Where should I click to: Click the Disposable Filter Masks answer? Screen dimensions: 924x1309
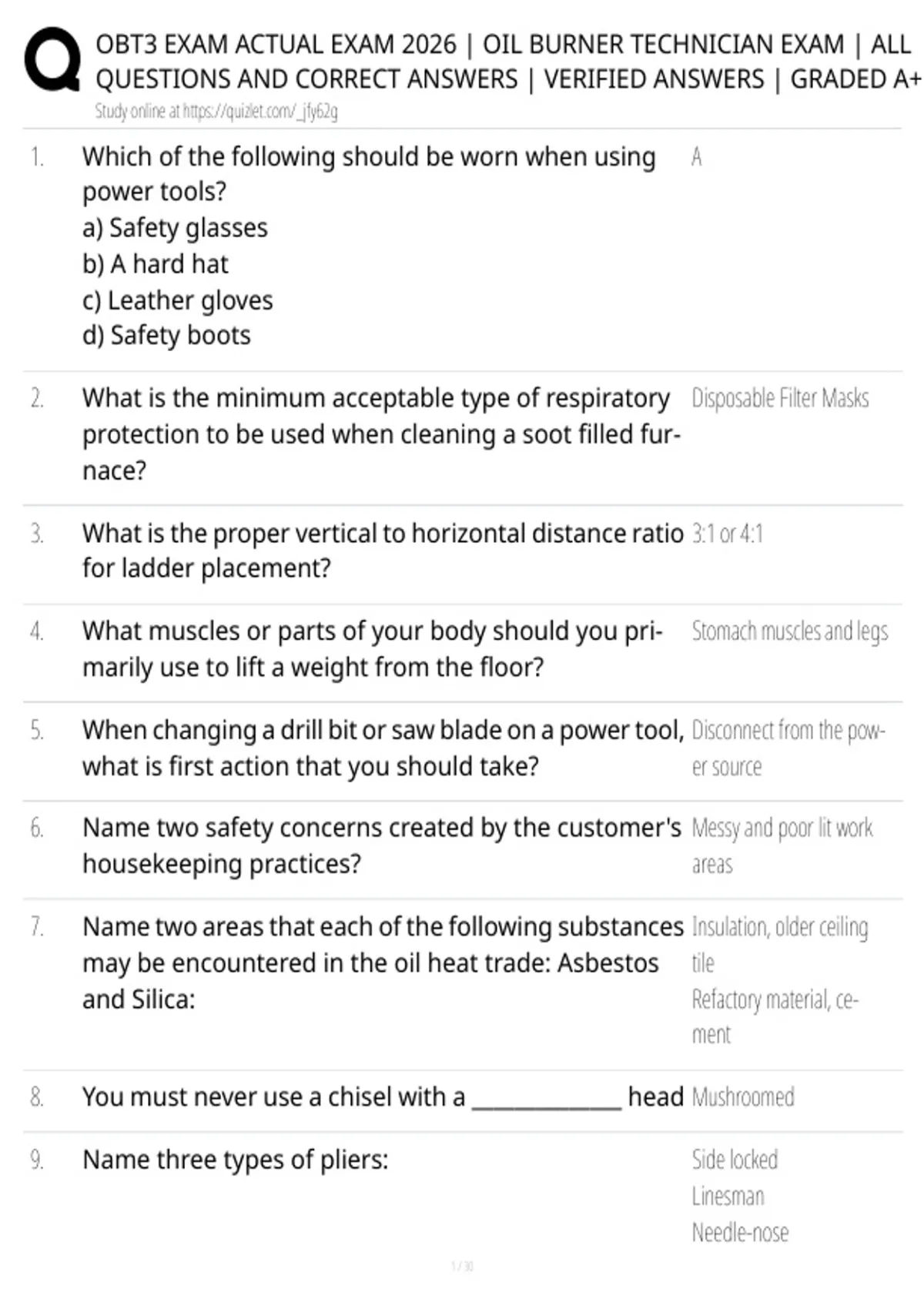[780, 398]
